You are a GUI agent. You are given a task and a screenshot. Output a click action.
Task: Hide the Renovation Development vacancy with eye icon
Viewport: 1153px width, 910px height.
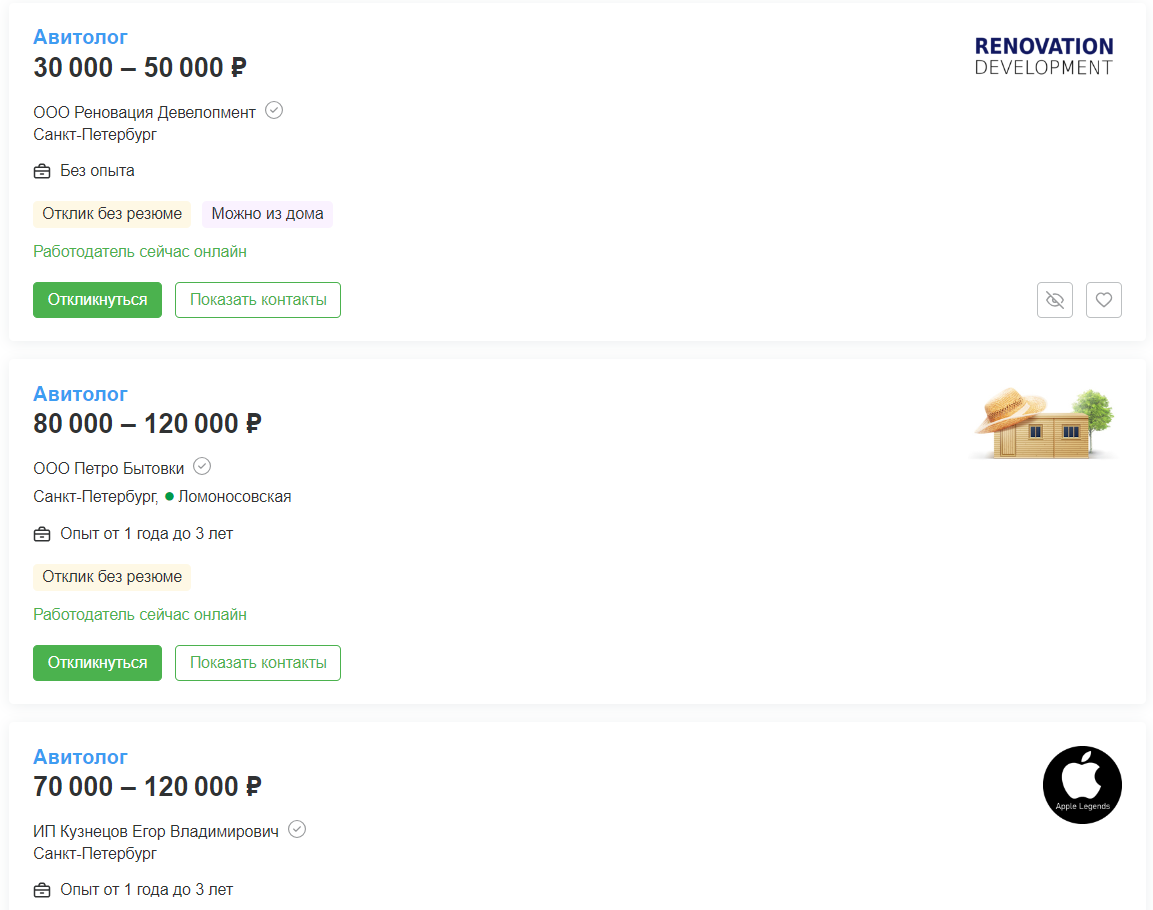tap(1054, 300)
